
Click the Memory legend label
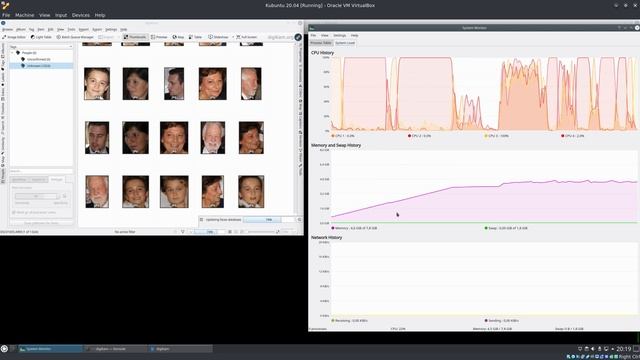click(x=354, y=228)
